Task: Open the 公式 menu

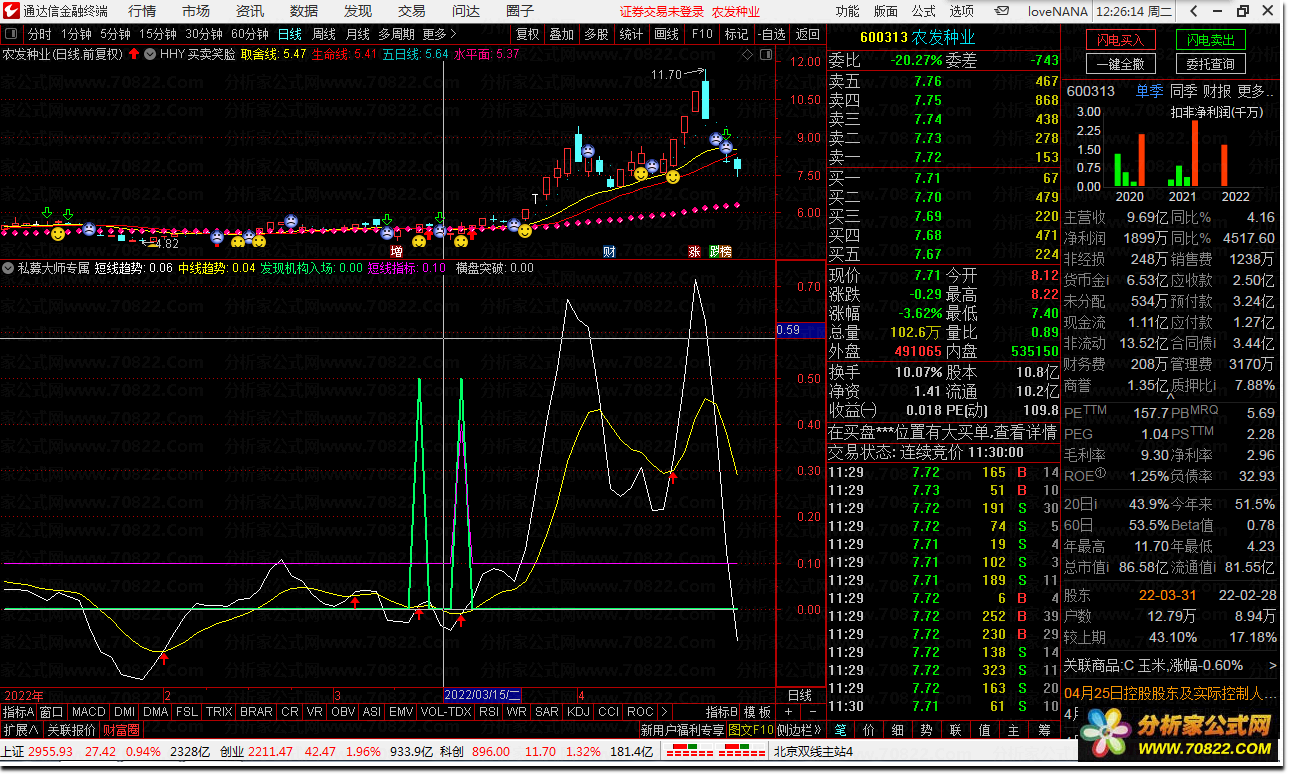Action: point(923,11)
